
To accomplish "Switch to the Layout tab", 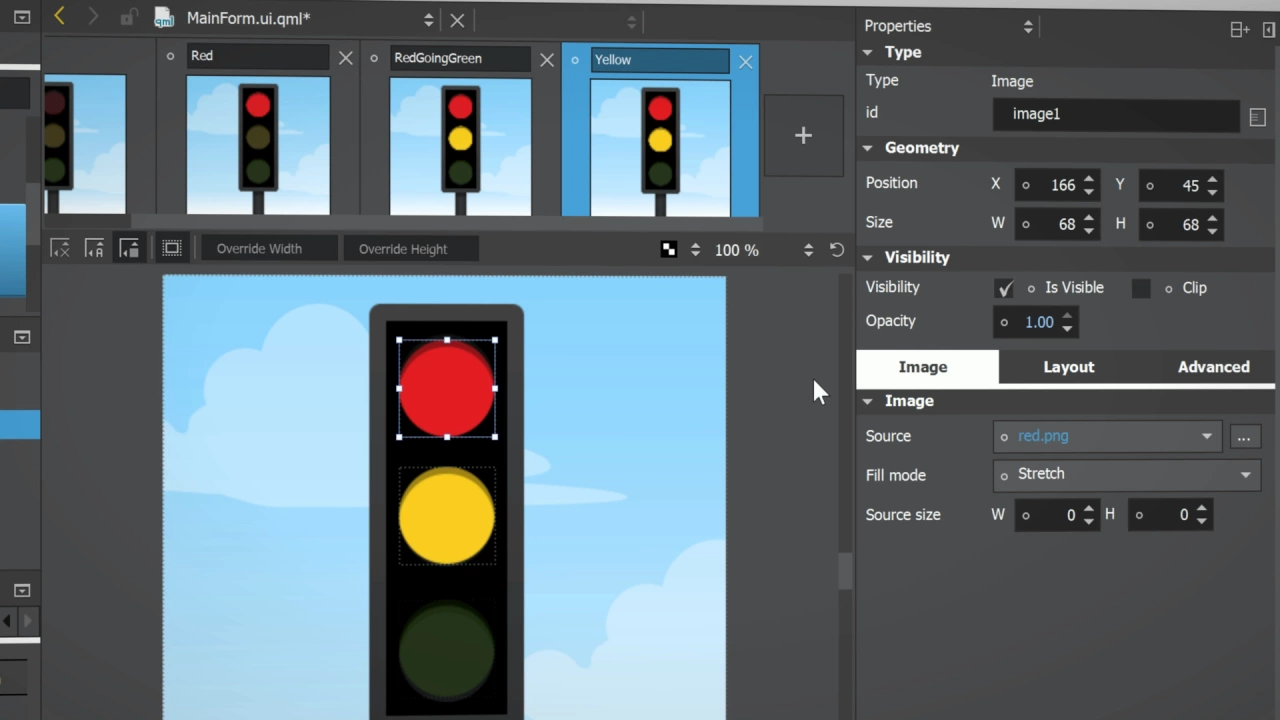I will (1069, 367).
